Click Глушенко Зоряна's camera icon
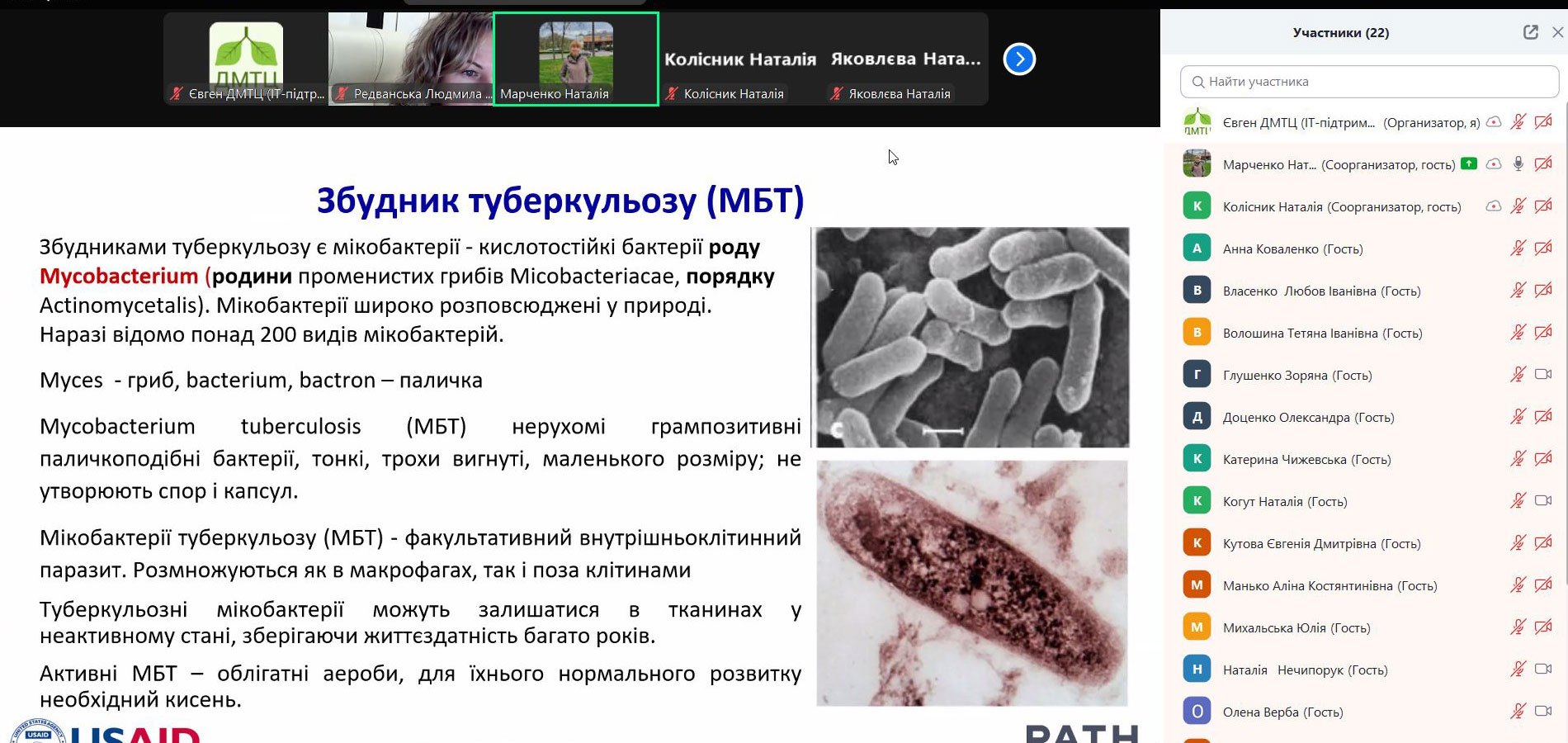 coord(1542,374)
